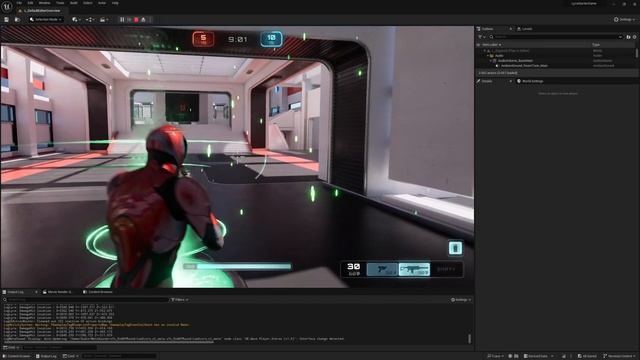
Task: Click the ammo count 30 display
Action: [x=353, y=267]
